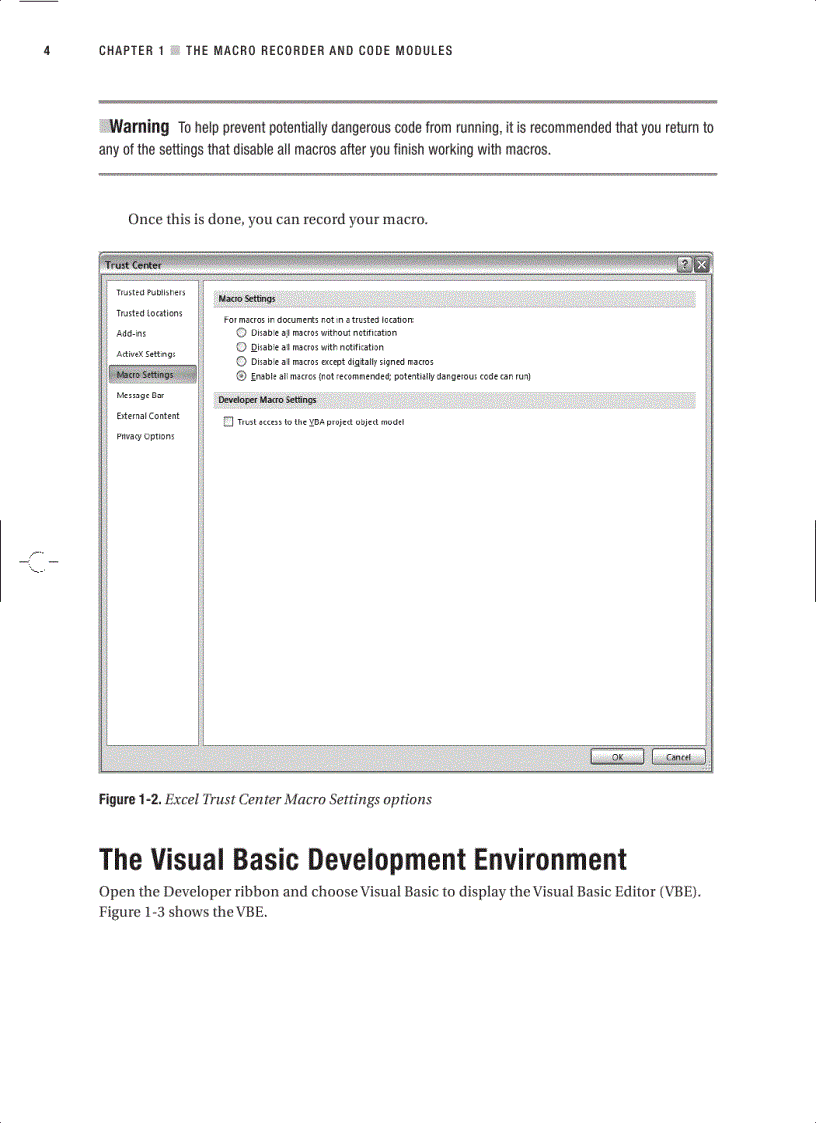Click the Help icon on the Trust Center title bar

pos(683,265)
